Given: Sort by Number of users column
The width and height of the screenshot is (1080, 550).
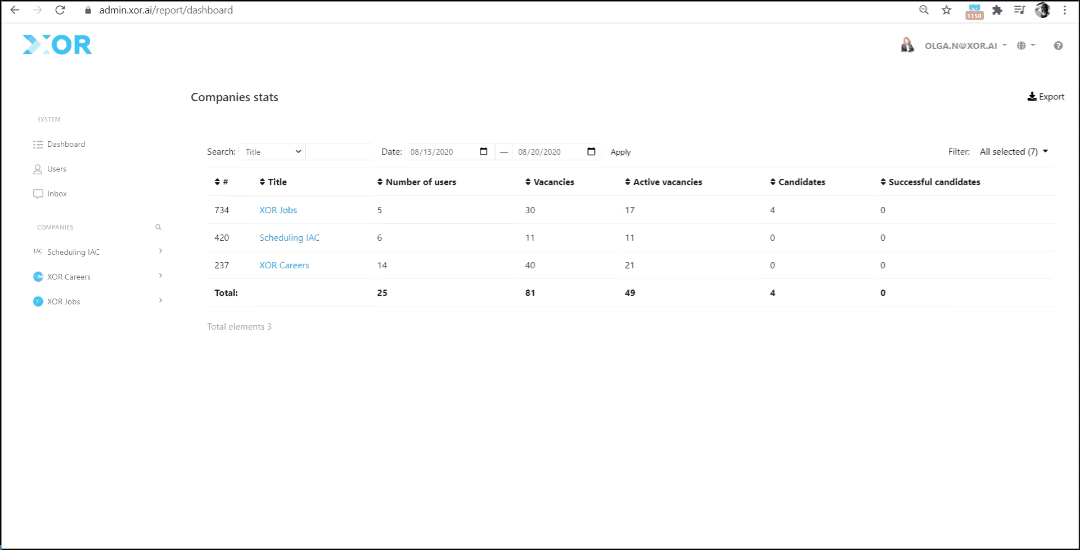Looking at the screenshot, I should click(417, 182).
